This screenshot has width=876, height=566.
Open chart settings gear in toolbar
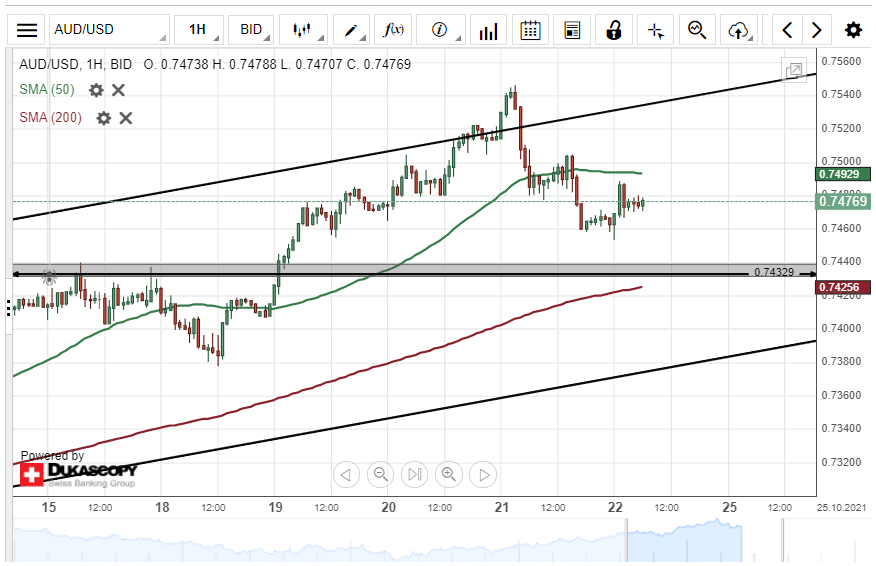point(853,30)
